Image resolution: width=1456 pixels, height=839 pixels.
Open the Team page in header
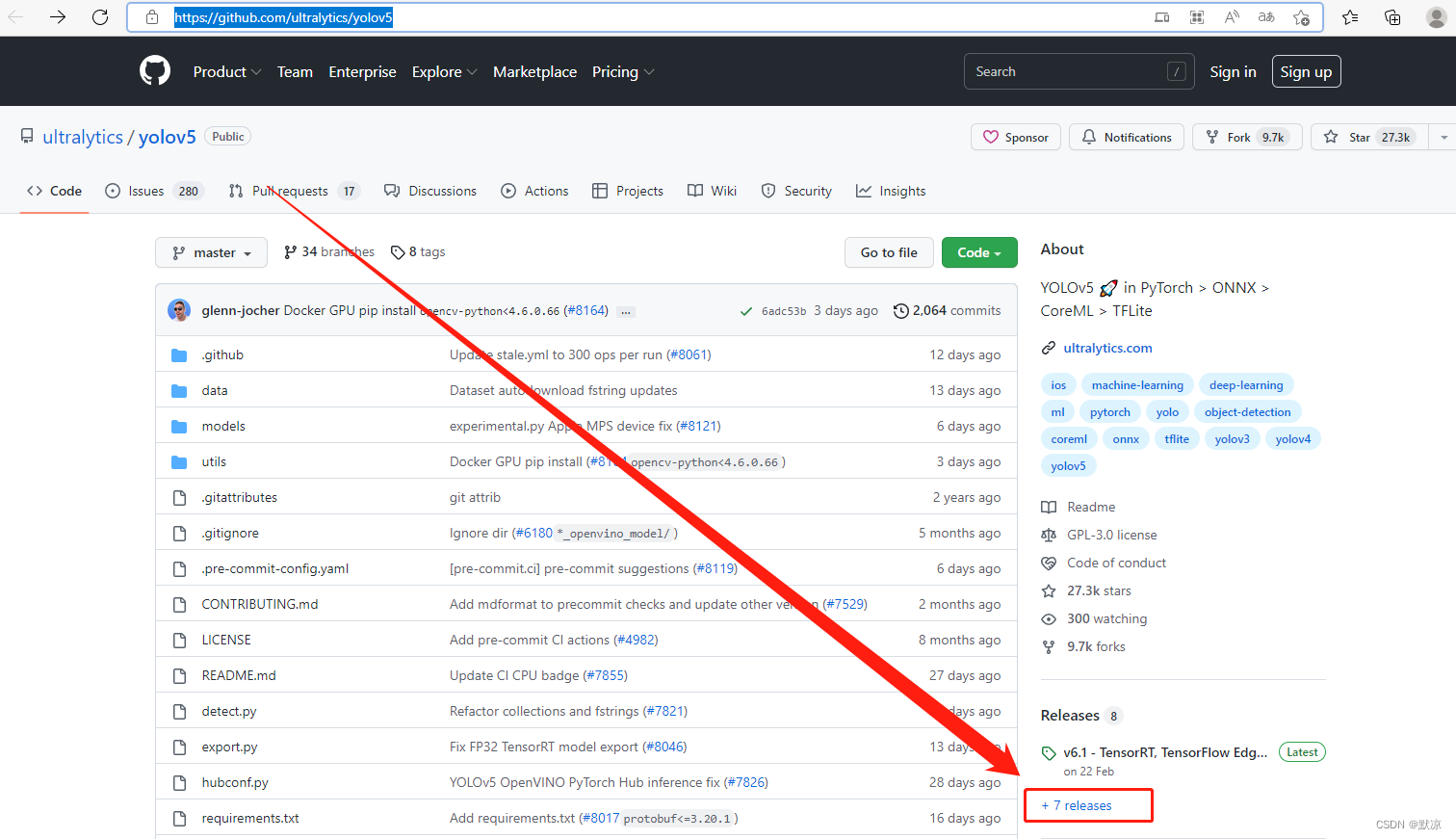pos(295,71)
